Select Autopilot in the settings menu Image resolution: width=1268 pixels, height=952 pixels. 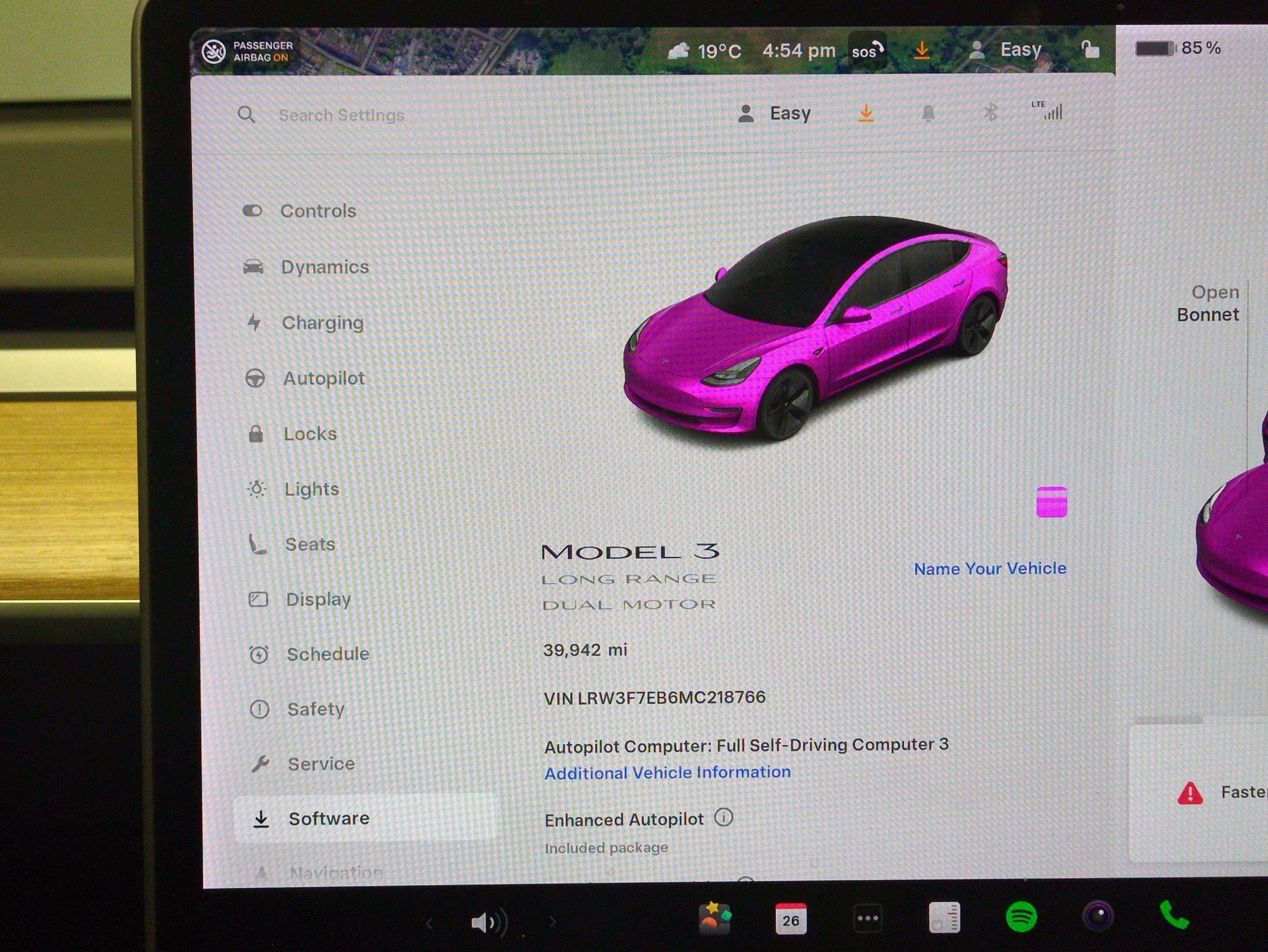[x=305, y=378]
